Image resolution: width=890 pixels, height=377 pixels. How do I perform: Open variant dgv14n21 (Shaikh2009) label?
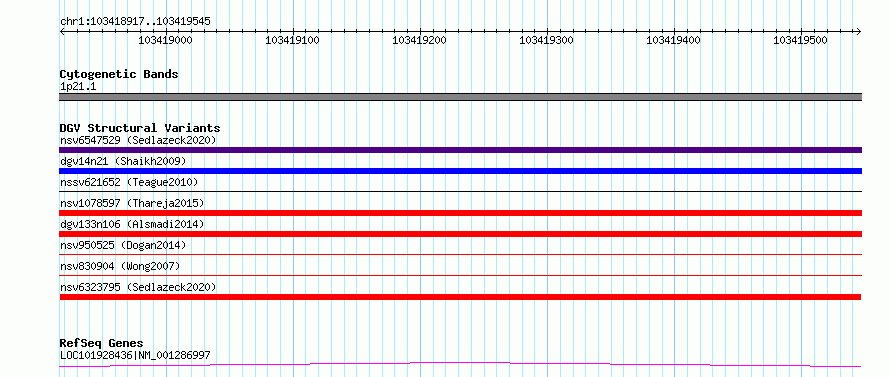(x=123, y=161)
